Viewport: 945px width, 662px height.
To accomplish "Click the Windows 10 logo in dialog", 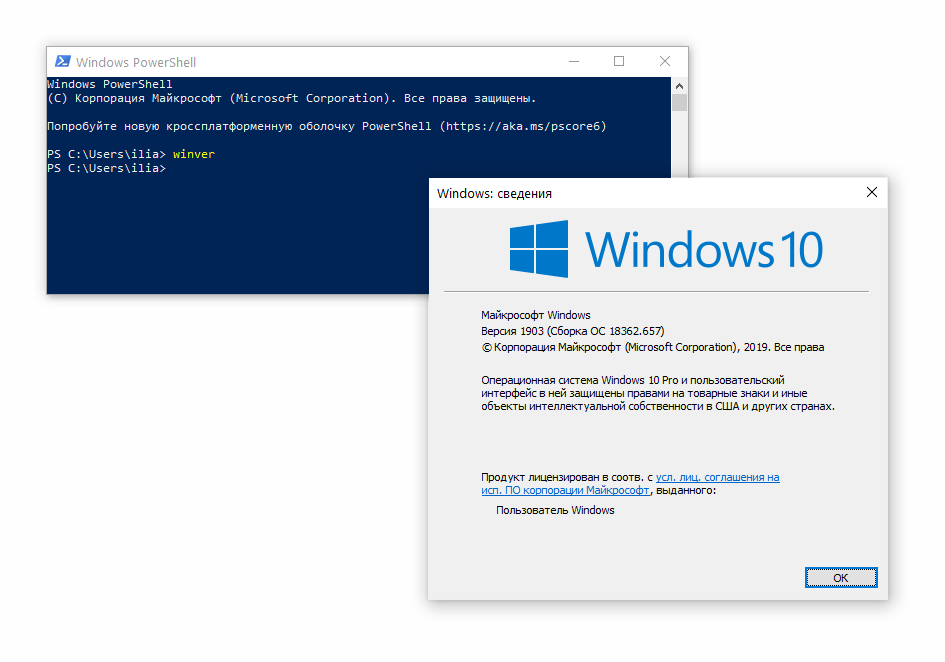I will 666,249.
